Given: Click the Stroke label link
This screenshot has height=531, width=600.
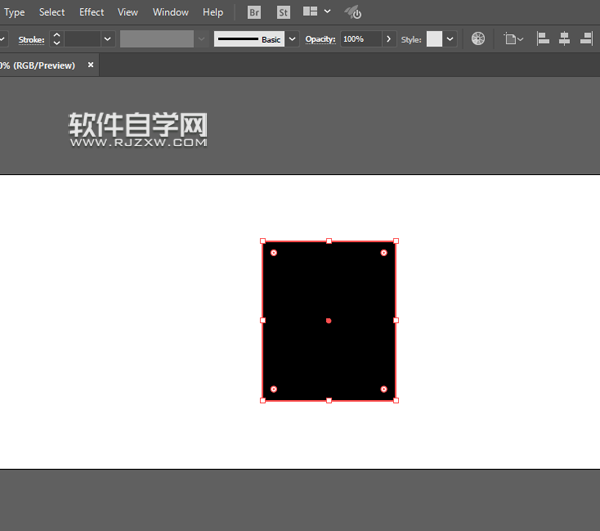Looking at the screenshot, I should pos(31,39).
